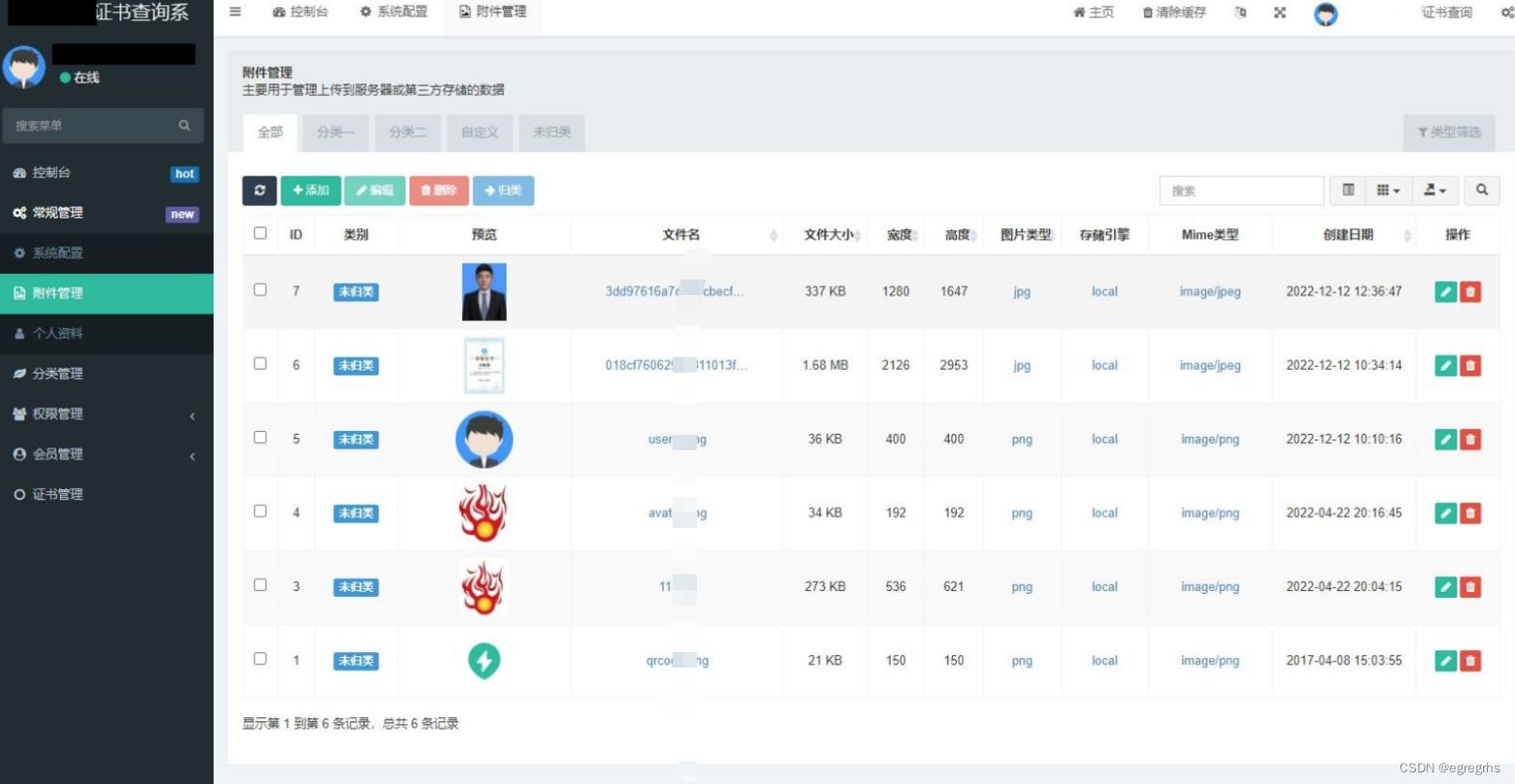Viewport: 1515px width, 784px height.
Task: Tick the select-all checkbox in table header
Action: (x=260, y=233)
